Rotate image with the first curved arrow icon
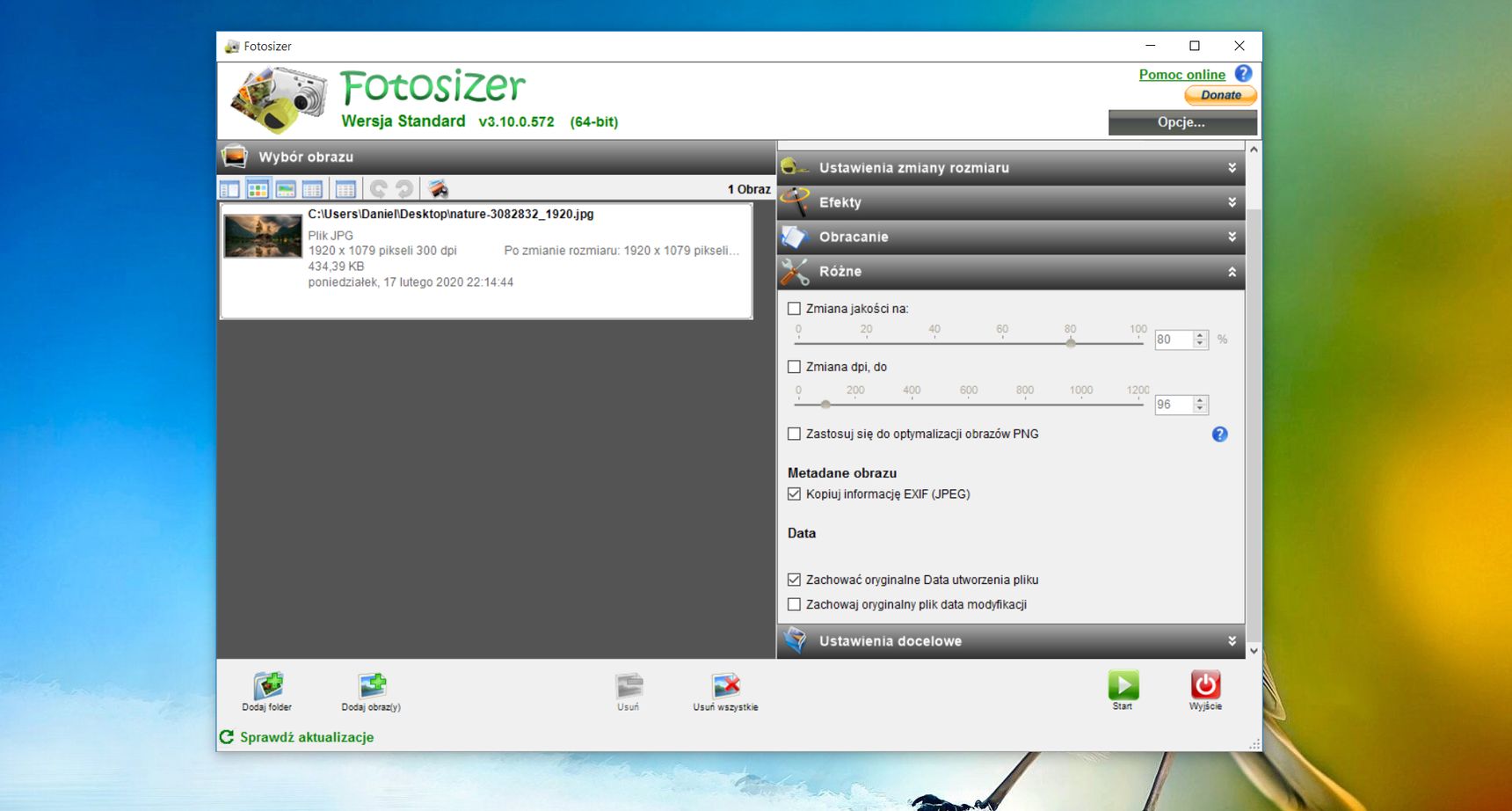 [379, 188]
